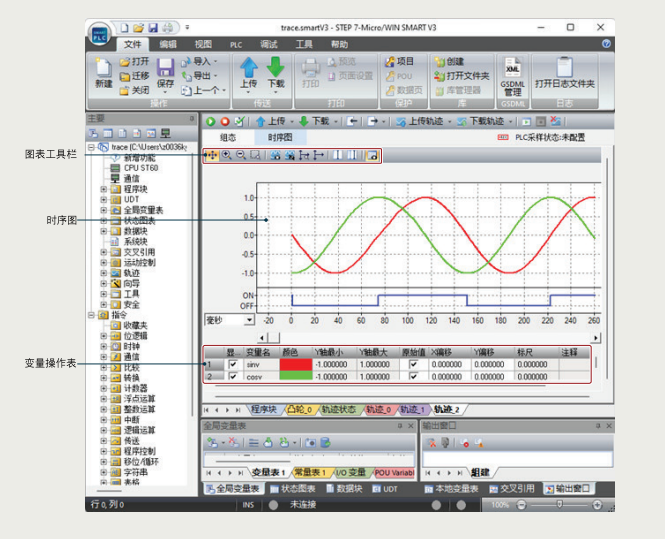Expand the UDT tree node

103,199
